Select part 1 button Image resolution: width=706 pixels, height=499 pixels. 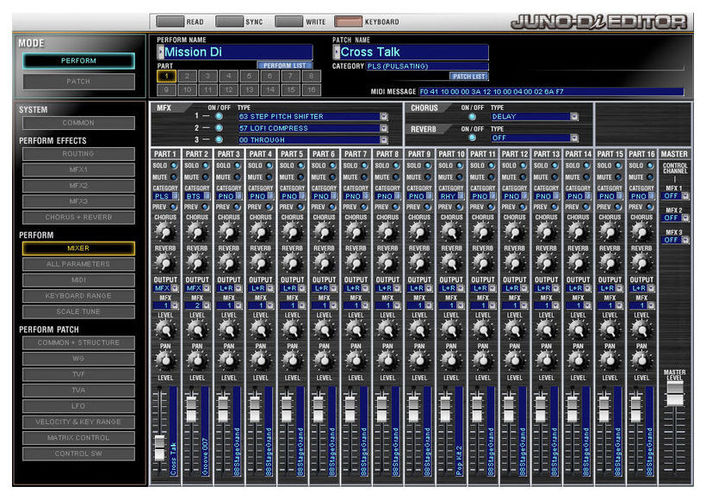pyautogui.click(x=166, y=76)
